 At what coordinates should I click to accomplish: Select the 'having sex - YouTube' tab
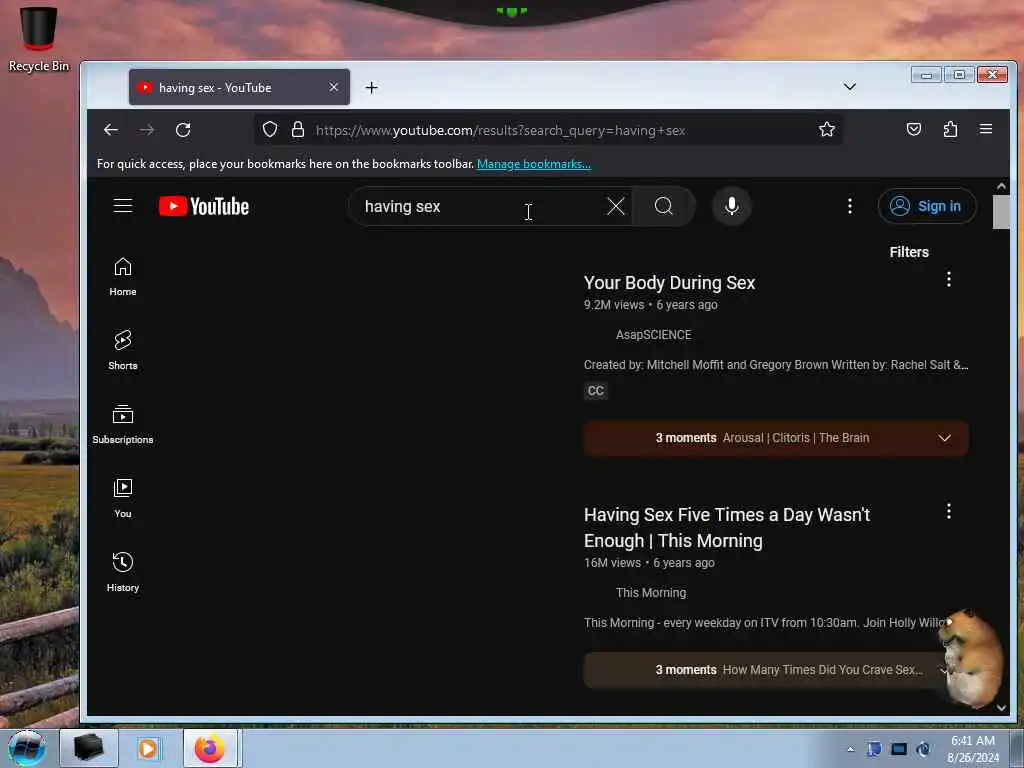coord(239,88)
